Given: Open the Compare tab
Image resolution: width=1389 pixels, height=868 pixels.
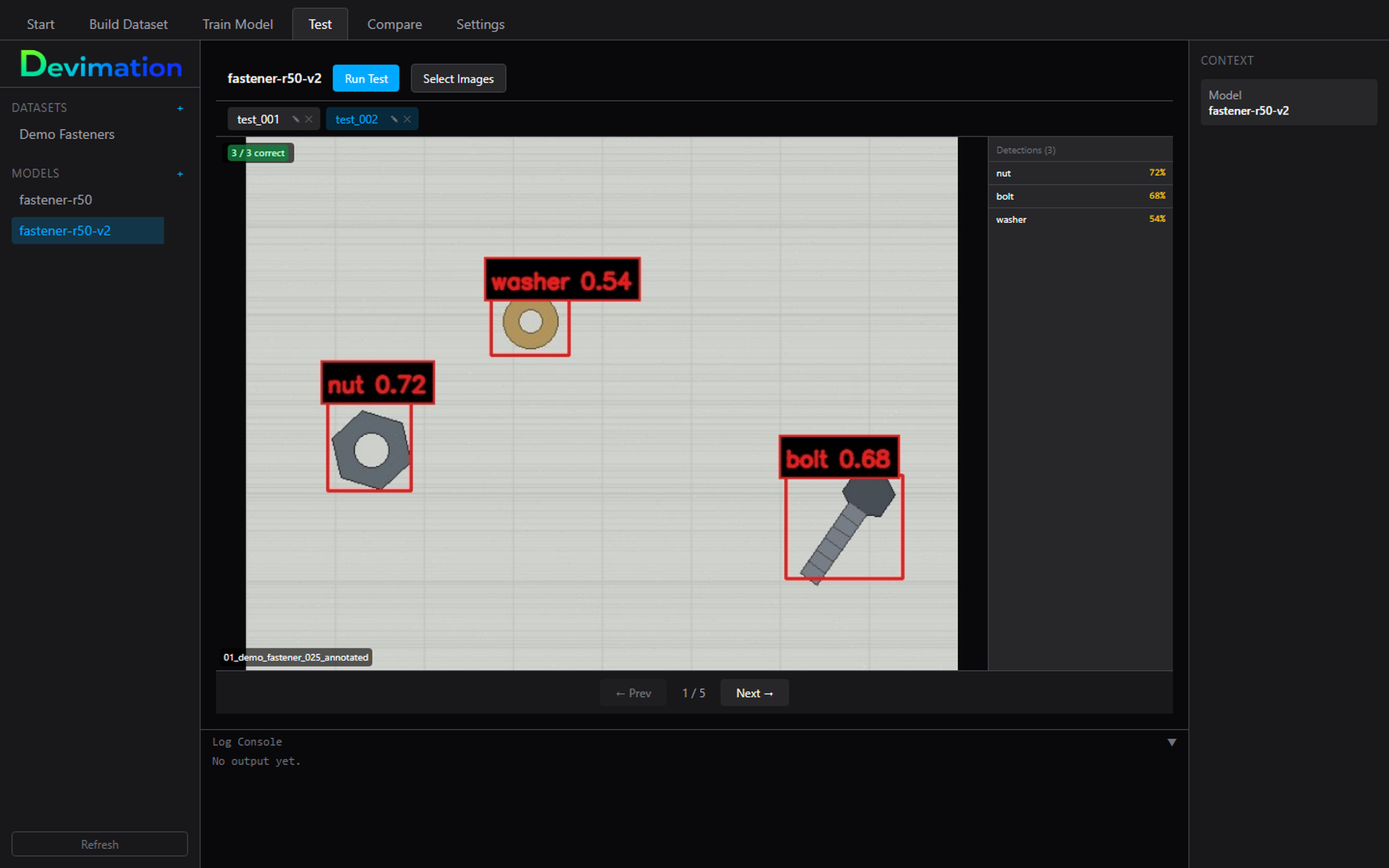Looking at the screenshot, I should 394,24.
